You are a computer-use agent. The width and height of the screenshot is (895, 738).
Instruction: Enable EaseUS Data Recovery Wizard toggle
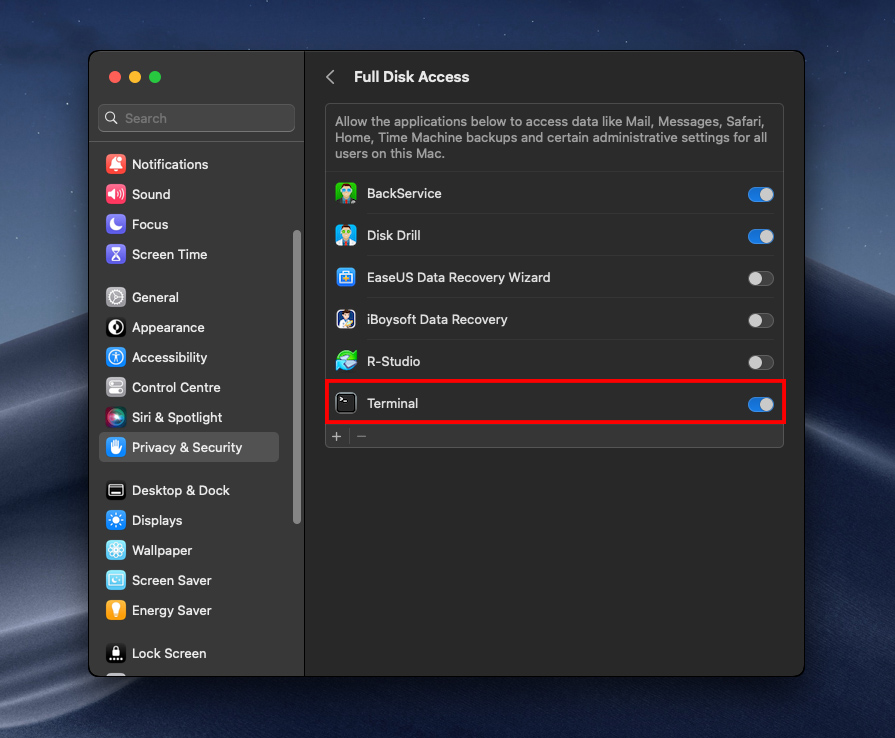tap(761, 279)
